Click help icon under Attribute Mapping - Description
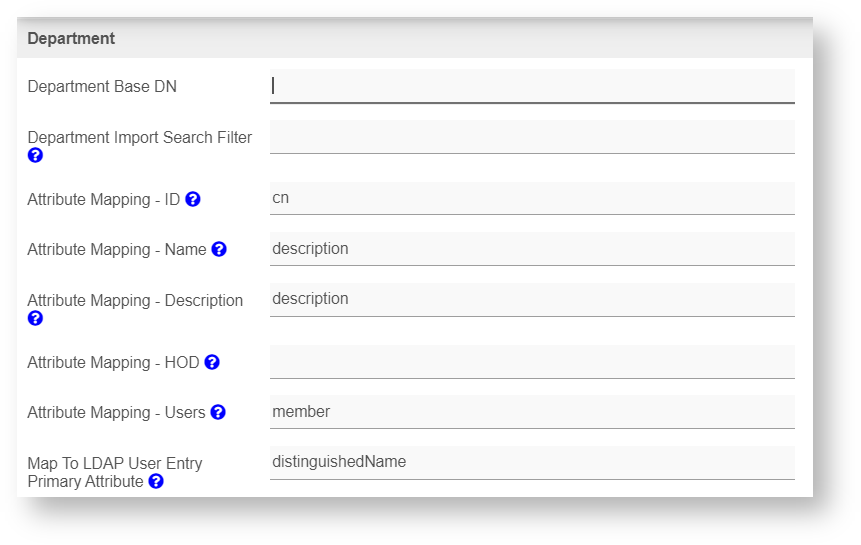Viewport: 861px width, 545px height. [35, 318]
